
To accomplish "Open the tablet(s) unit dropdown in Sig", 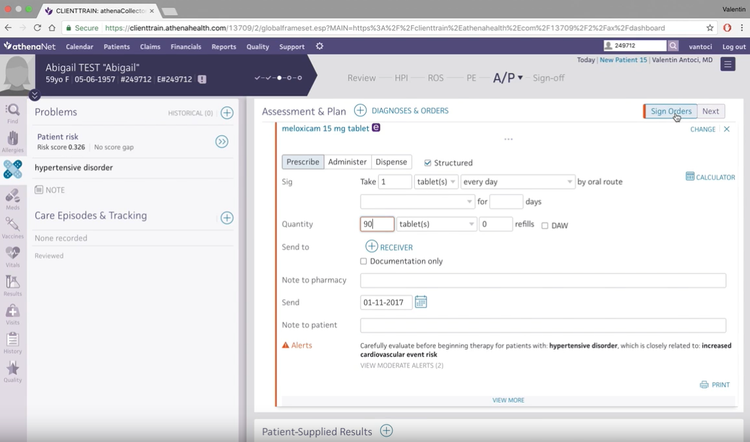I will tap(436, 182).
